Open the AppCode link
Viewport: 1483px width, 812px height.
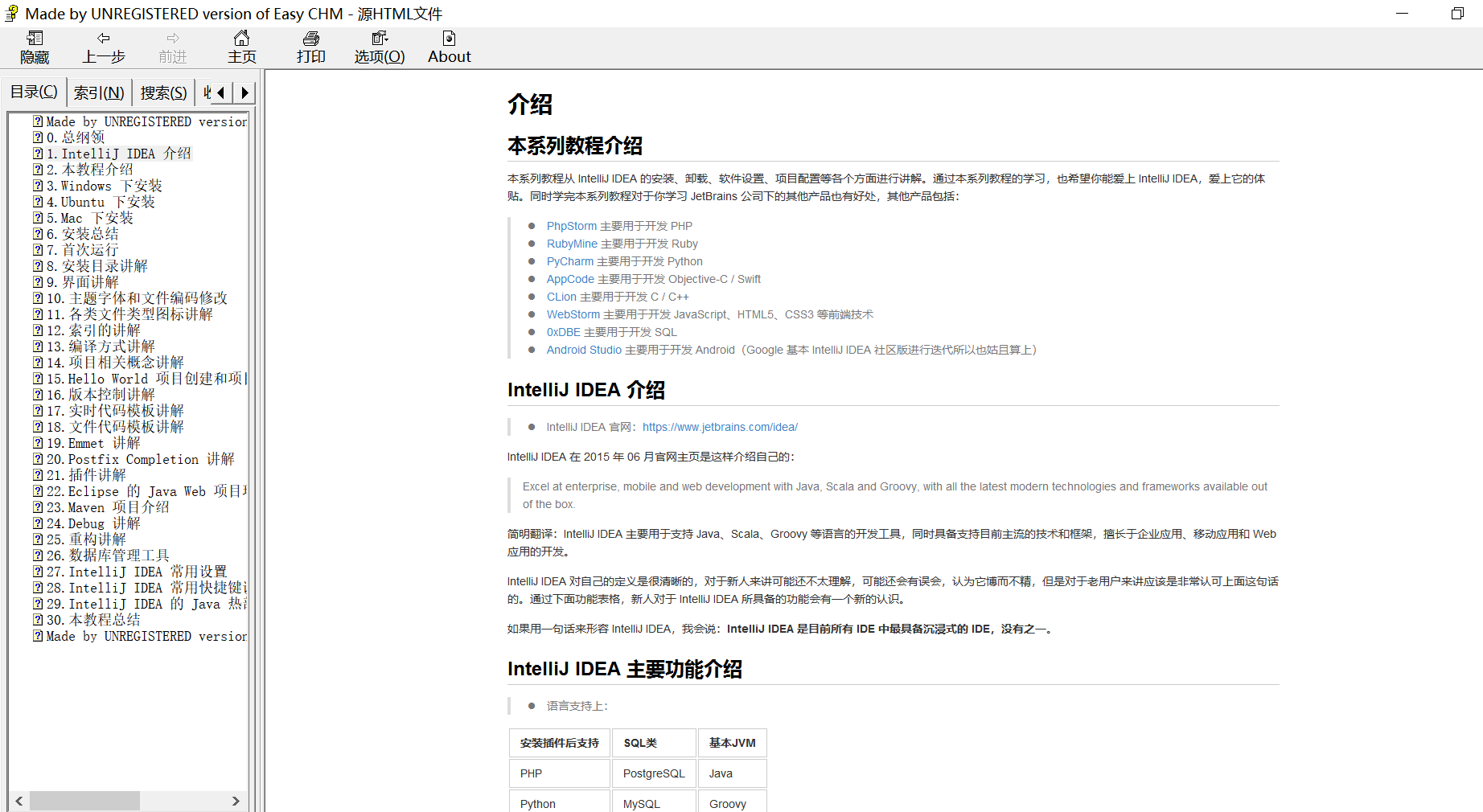click(x=570, y=279)
